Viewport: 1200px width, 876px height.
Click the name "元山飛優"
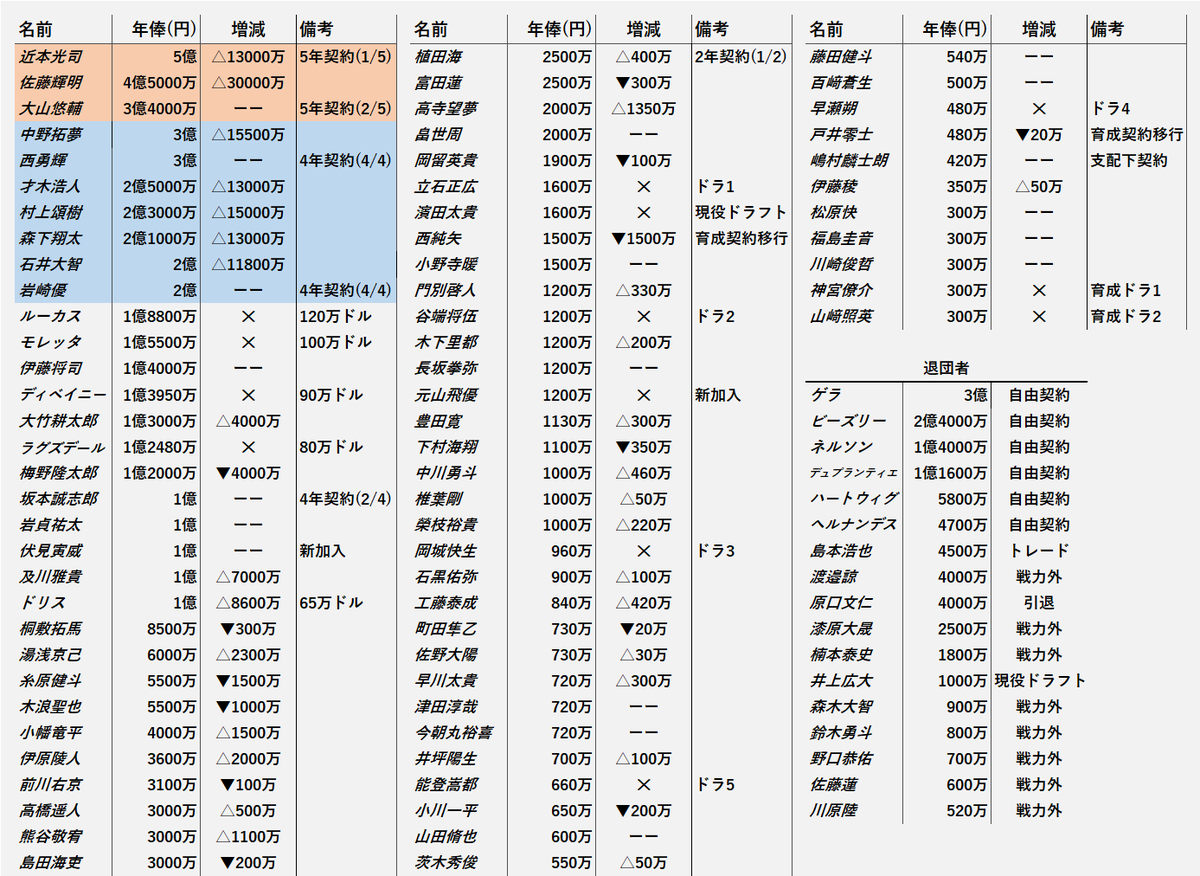pyautogui.click(x=447, y=395)
